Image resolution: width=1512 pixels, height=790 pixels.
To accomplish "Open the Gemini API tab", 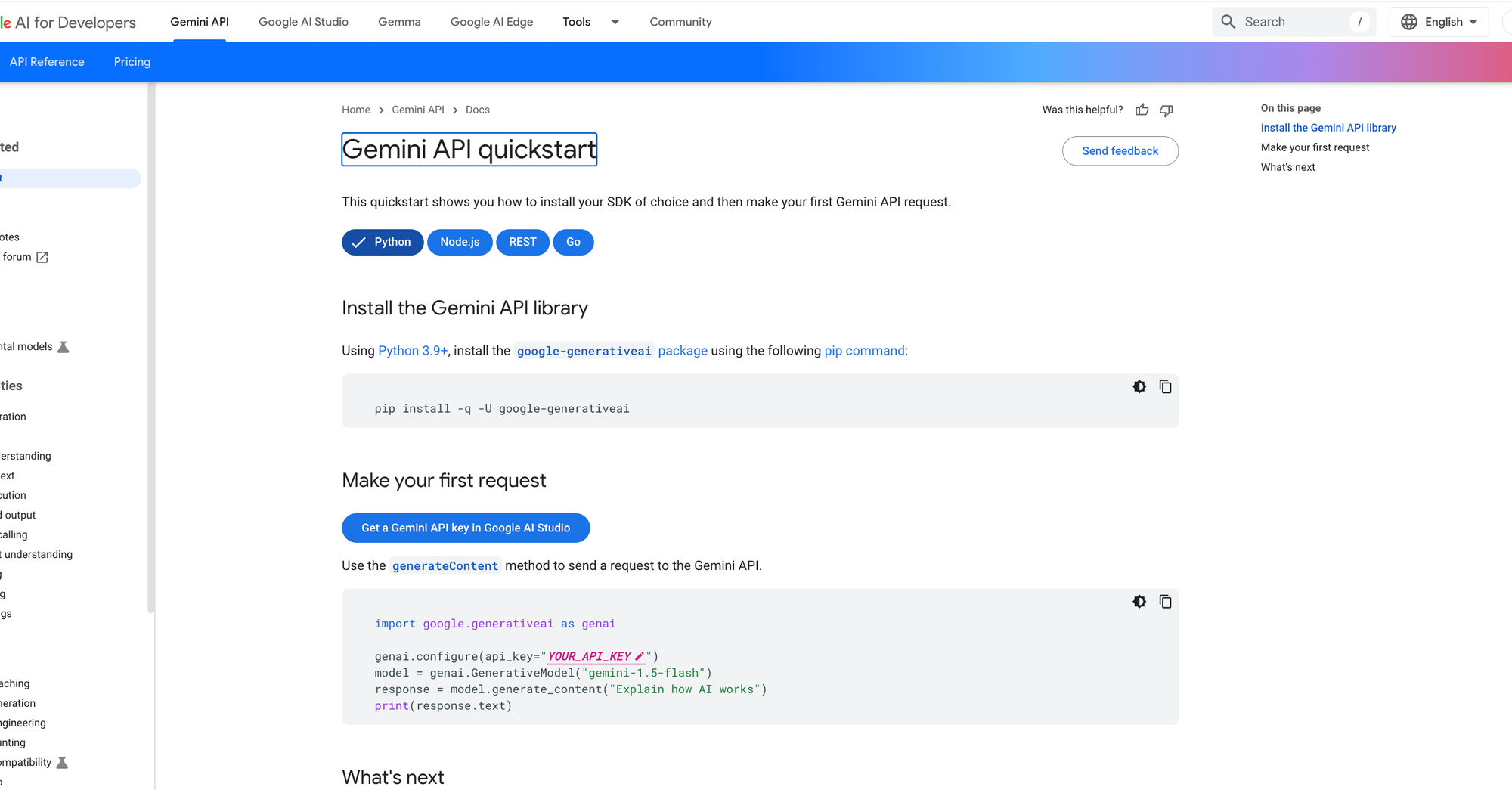I will point(200,22).
